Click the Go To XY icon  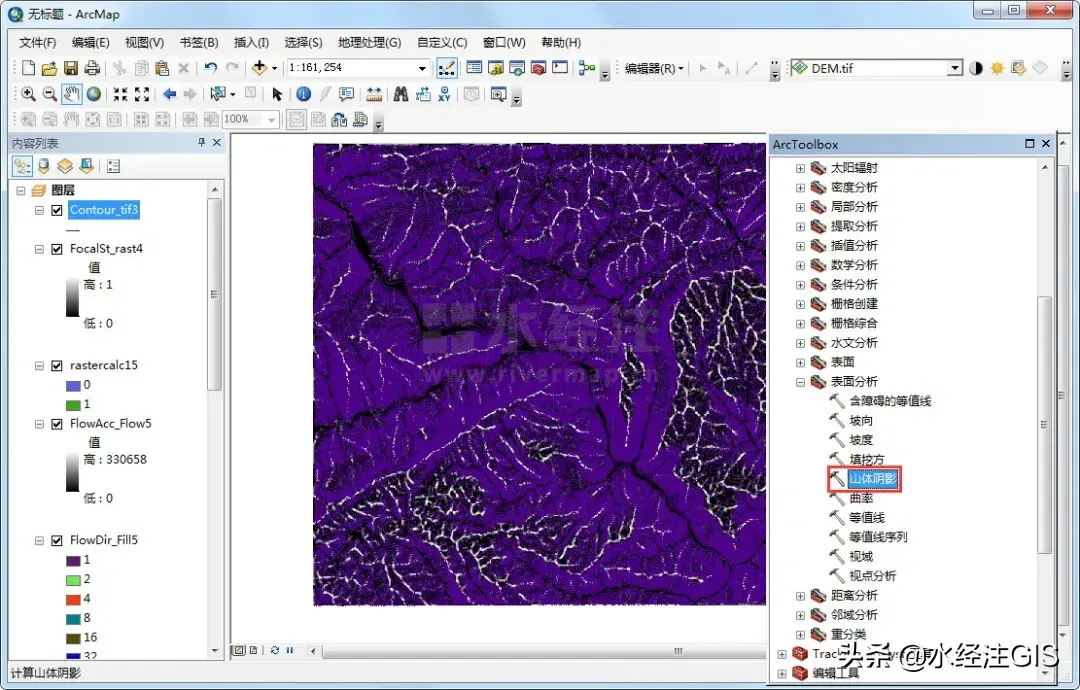pyautogui.click(x=446, y=94)
